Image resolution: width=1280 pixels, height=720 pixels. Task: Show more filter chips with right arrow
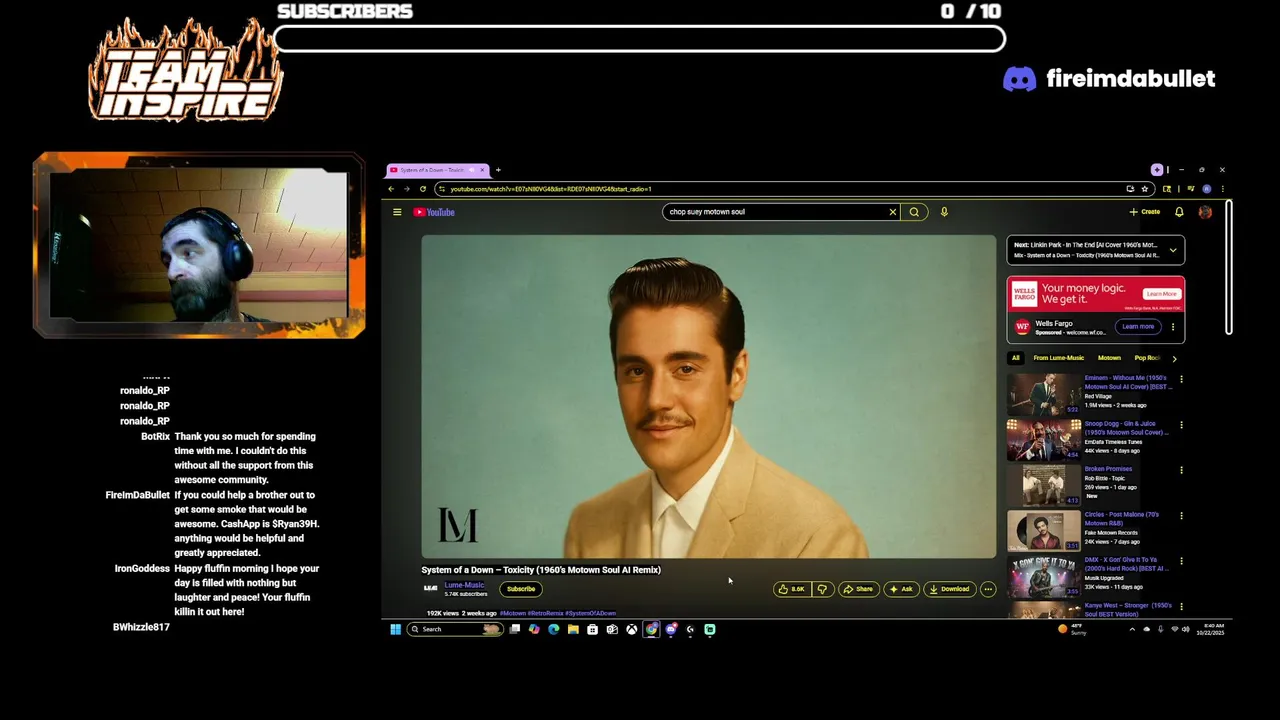coord(1174,358)
